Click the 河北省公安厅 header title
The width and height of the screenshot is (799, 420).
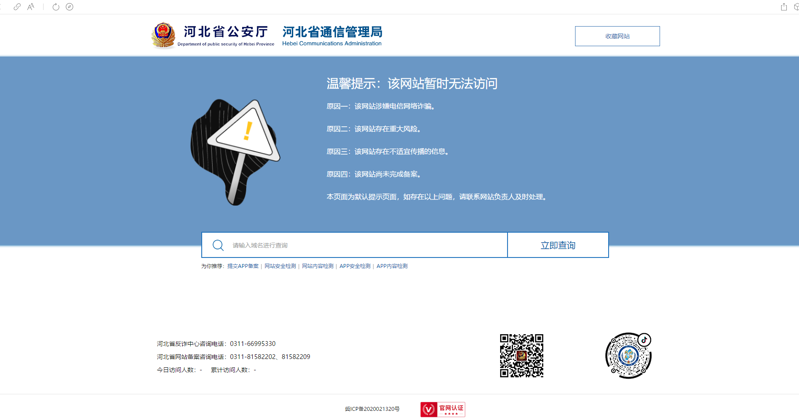(226, 32)
